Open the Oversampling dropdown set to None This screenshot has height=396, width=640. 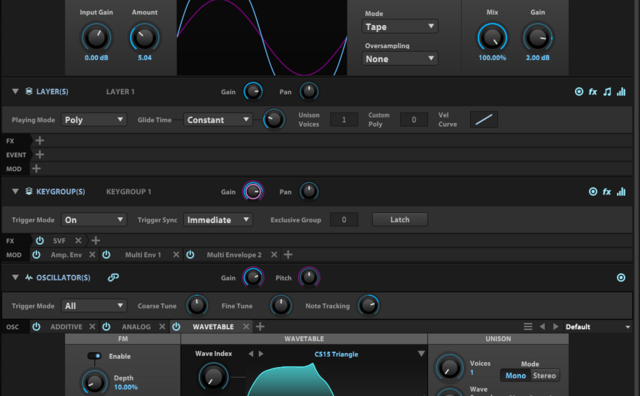pos(400,59)
